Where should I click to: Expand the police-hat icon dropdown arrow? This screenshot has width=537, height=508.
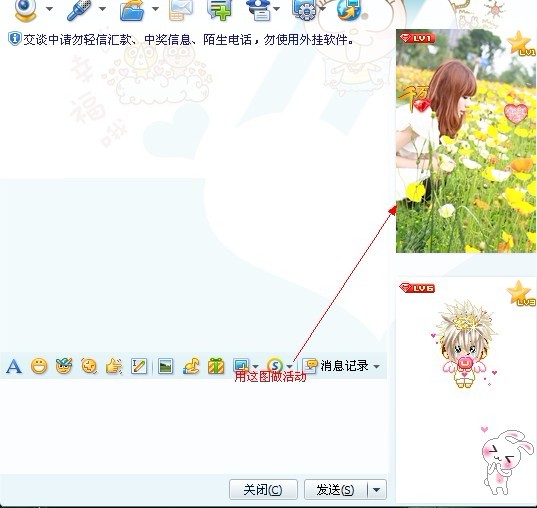pos(276,9)
